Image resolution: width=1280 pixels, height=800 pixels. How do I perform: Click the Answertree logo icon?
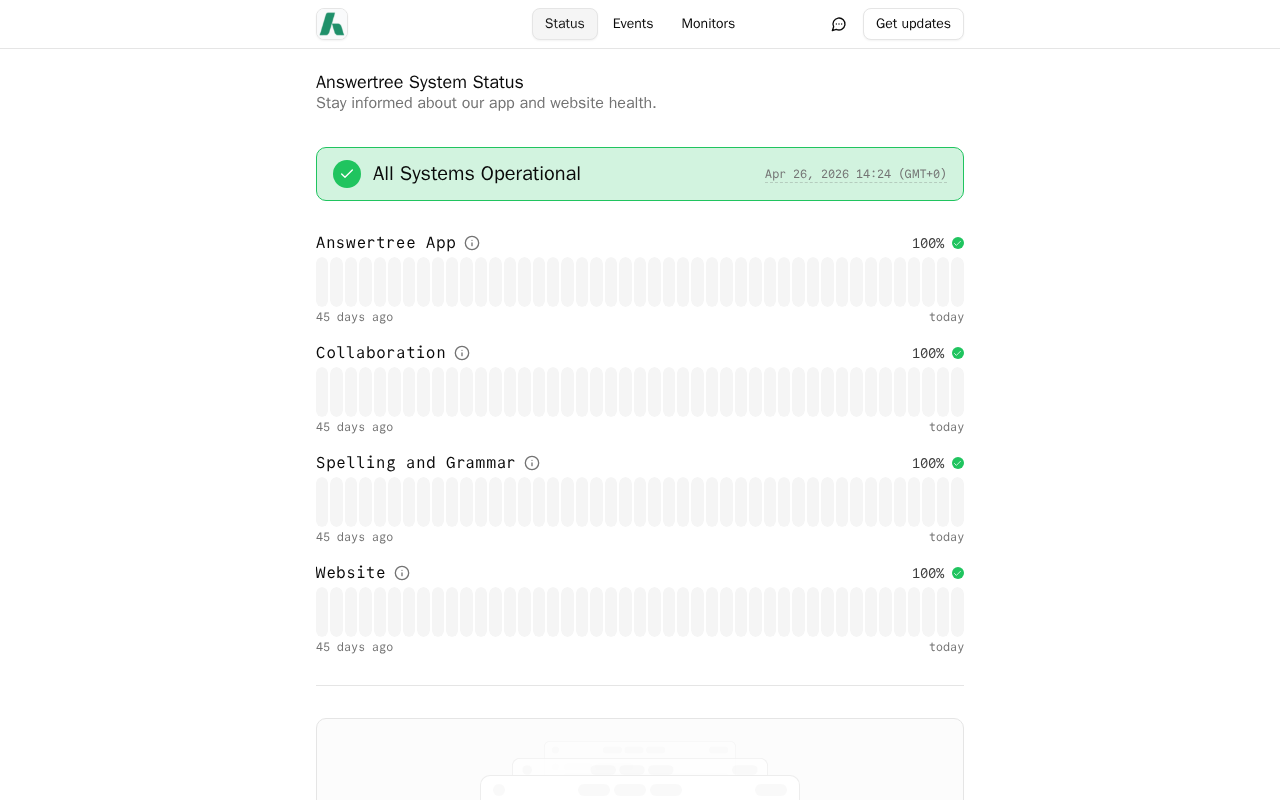coord(332,24)
